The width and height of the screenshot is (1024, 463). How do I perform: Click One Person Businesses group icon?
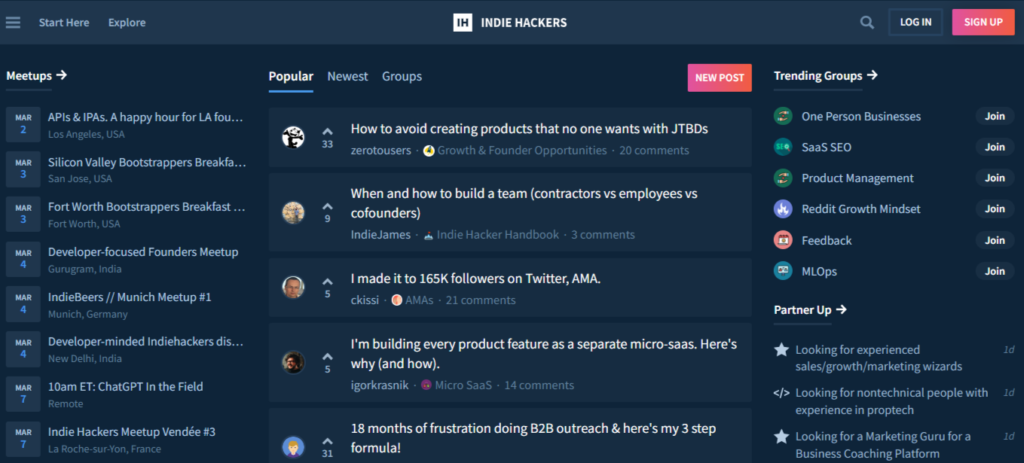pos(783,116)
